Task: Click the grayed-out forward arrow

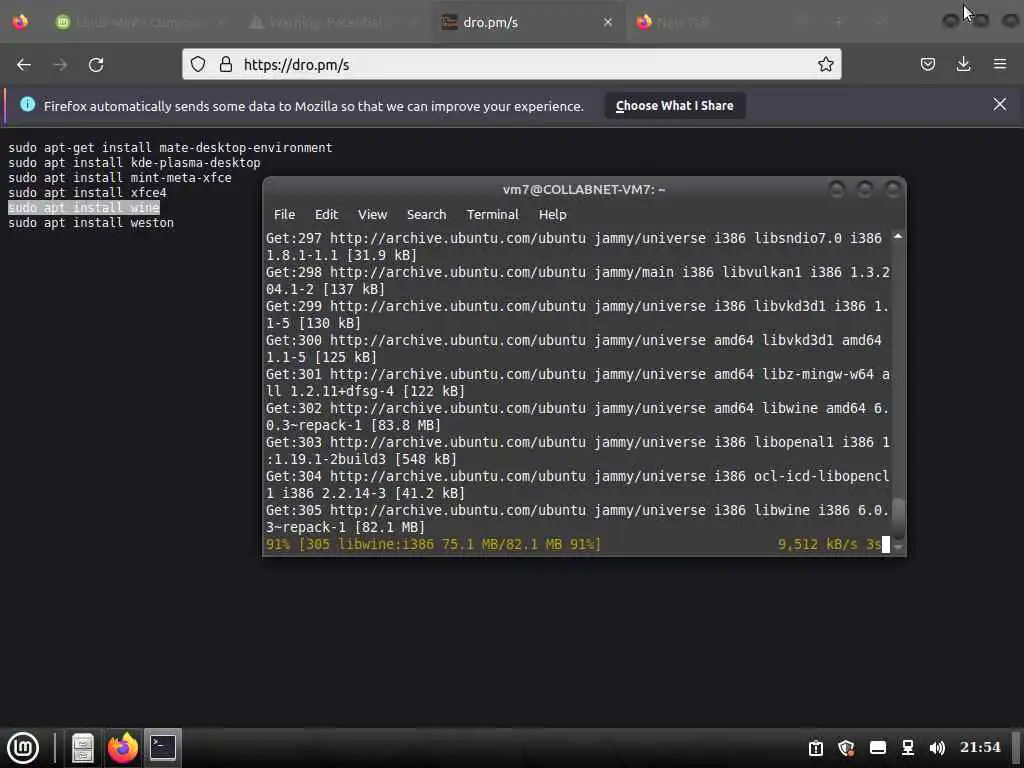Action: click(60, 65)
